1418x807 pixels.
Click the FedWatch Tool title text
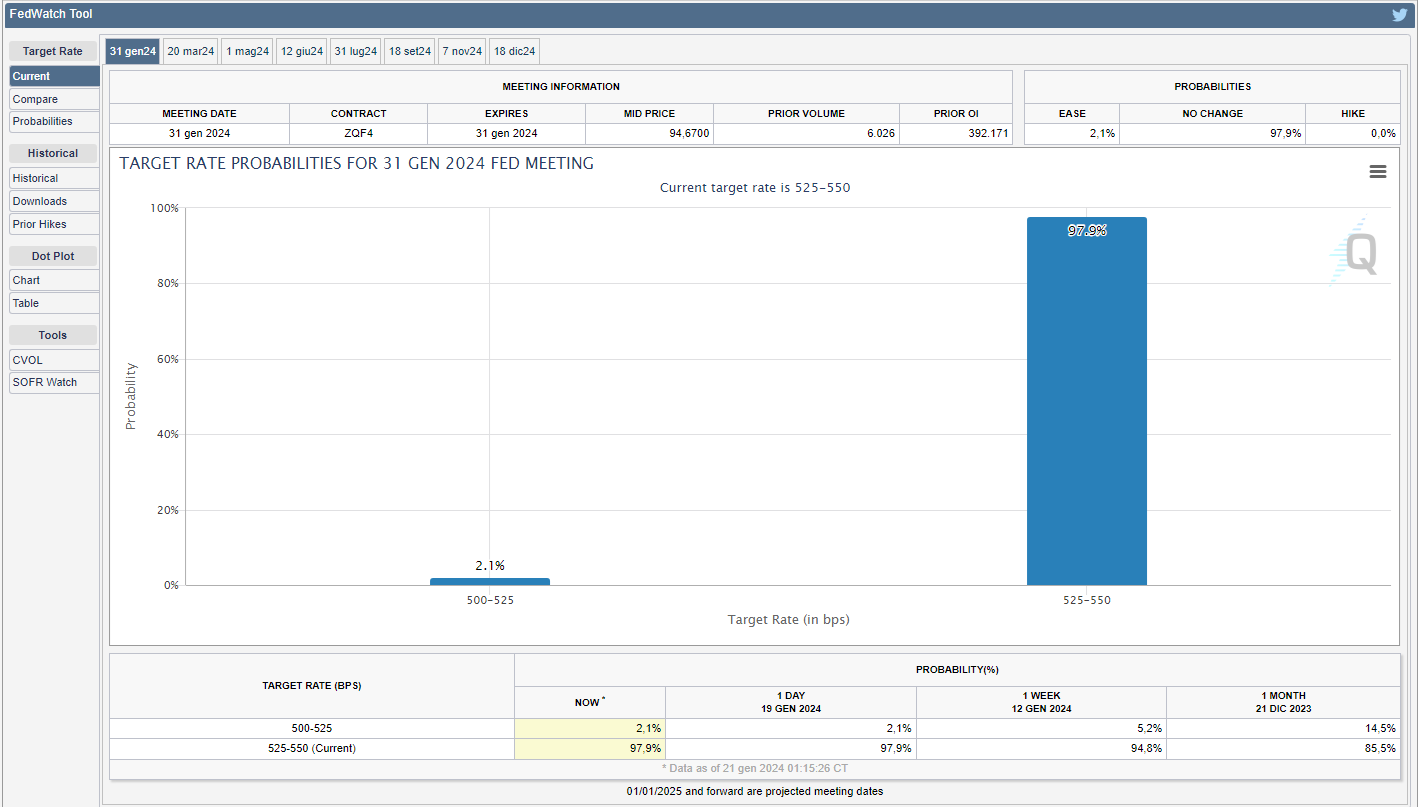click(x=51, y=14)
